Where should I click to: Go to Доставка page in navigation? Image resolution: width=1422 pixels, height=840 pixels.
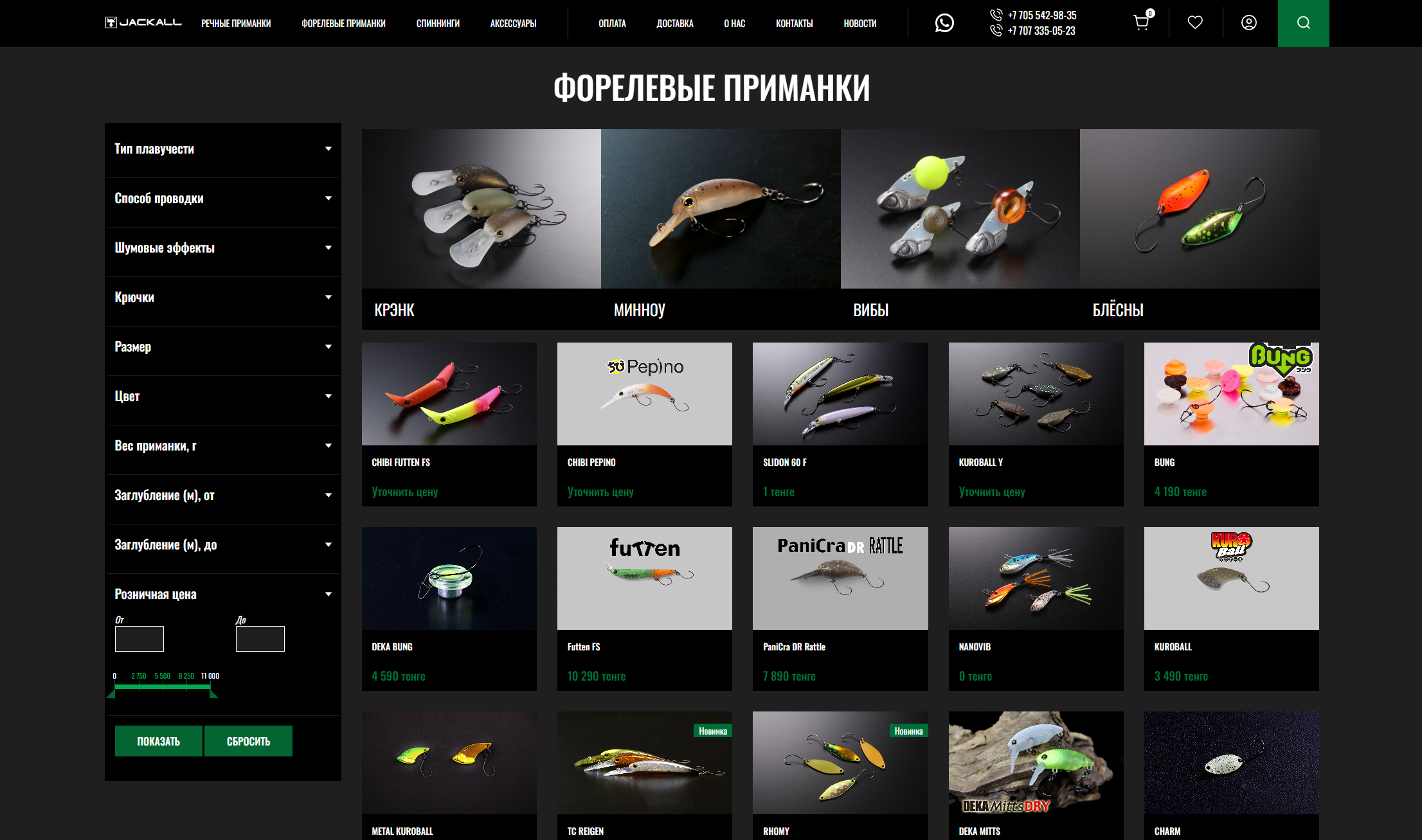click(x=674, y=23)
